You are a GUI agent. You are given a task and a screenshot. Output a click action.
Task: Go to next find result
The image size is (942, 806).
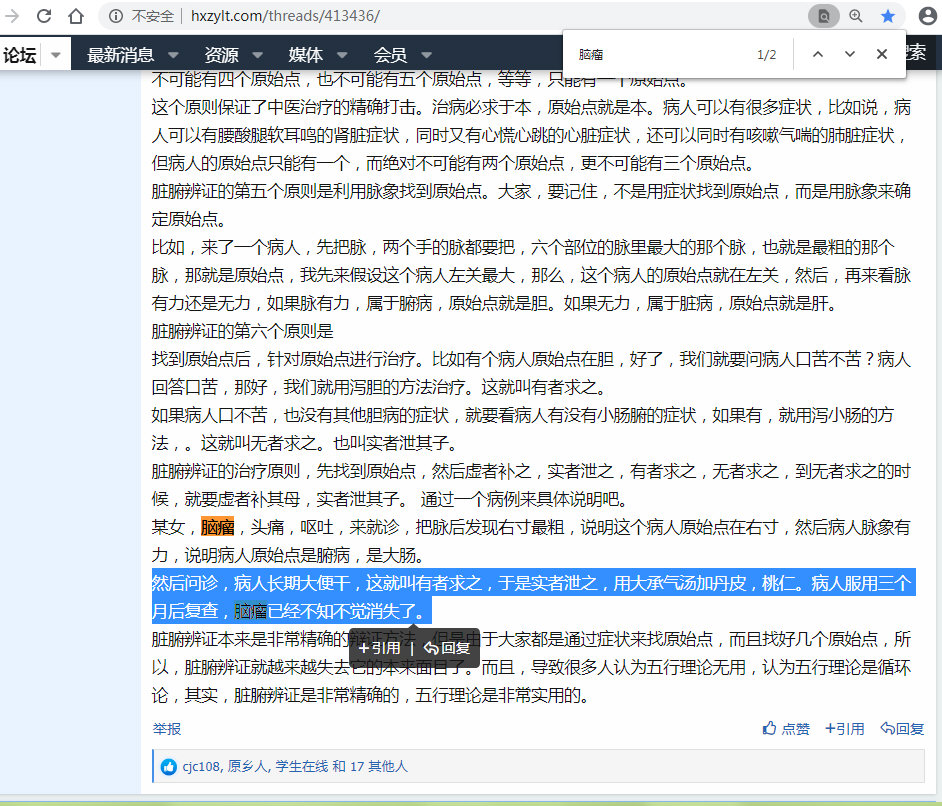tap(850, 54)
